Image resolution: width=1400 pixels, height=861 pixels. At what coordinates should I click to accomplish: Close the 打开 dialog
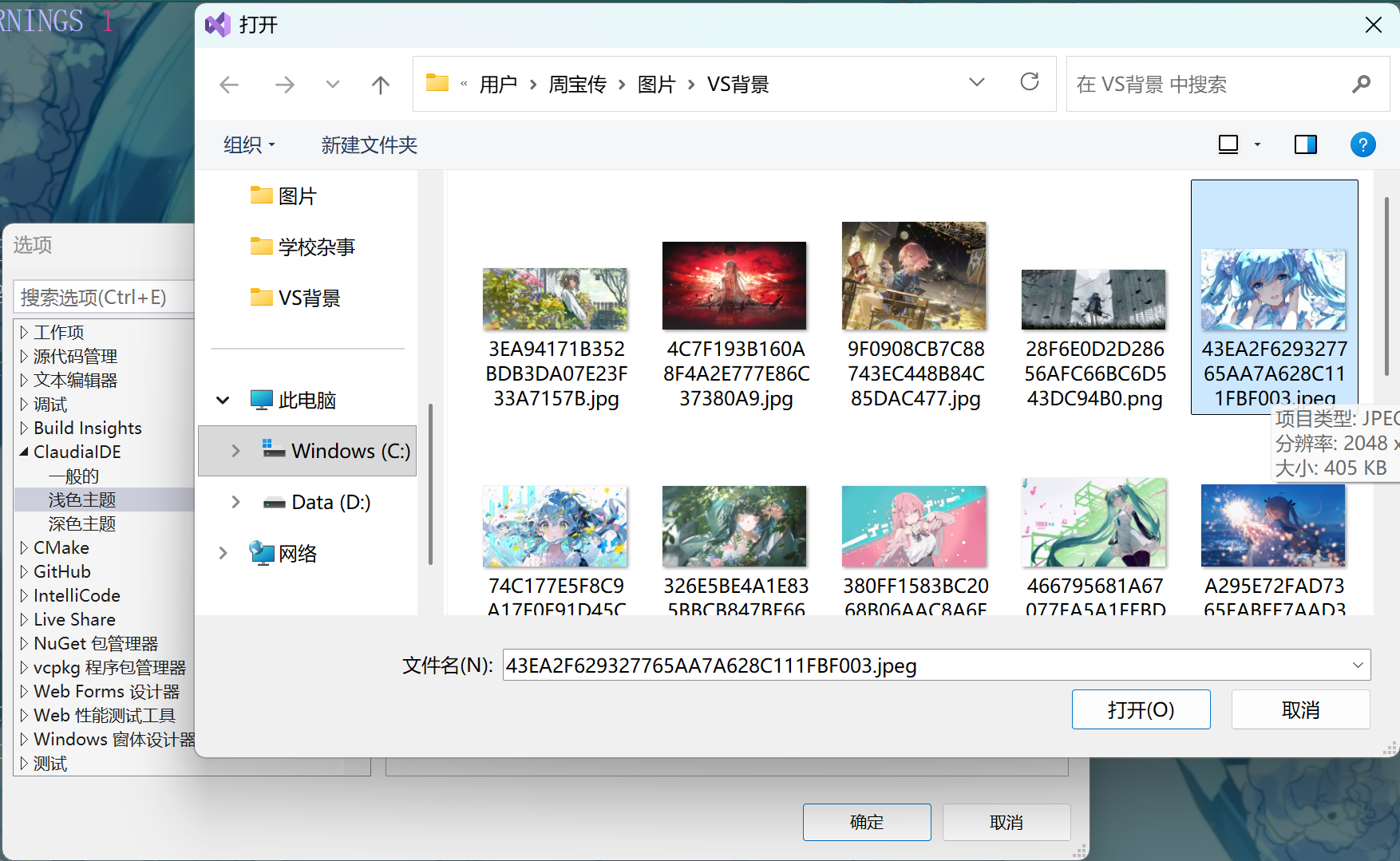coord(1373,25)
